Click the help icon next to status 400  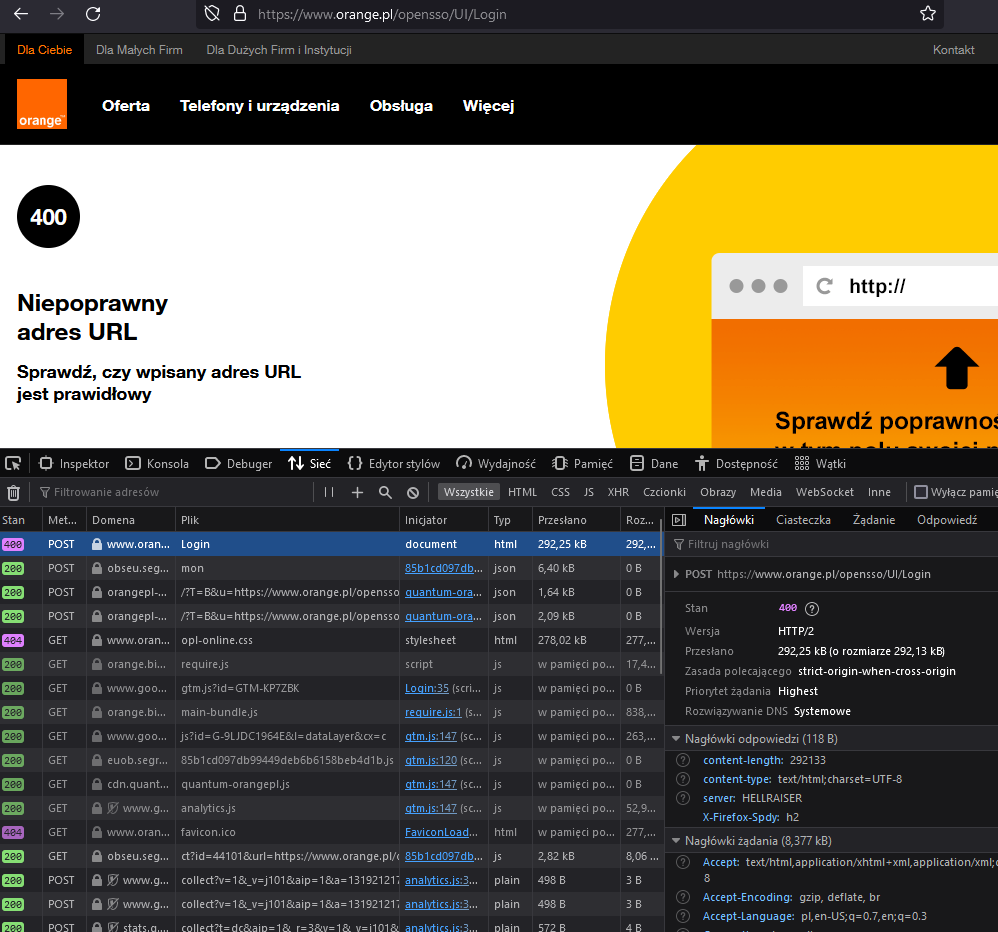pyautogui.click(x=812, y=608)
